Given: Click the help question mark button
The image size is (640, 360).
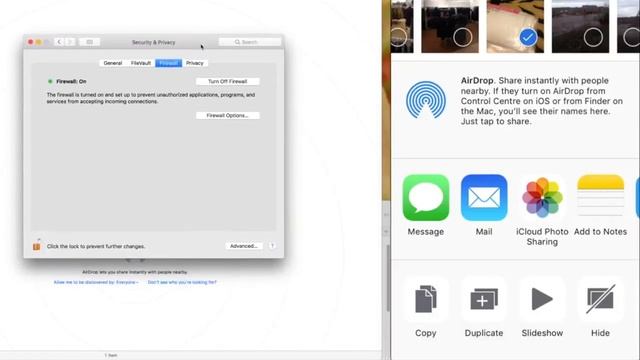Looking at the screenshot, I should pos(272,246).
